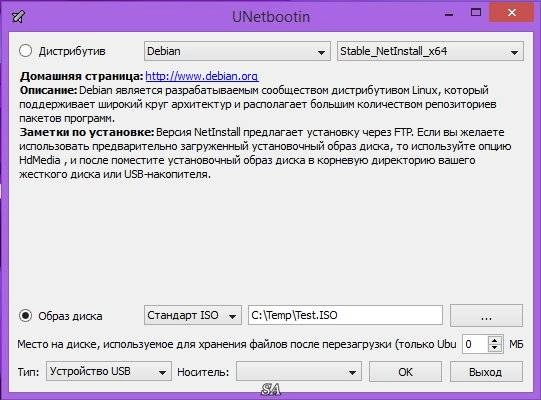Click the МБ persistent space value field
This screenshot has height=400, width=541.
pos(475,344)
